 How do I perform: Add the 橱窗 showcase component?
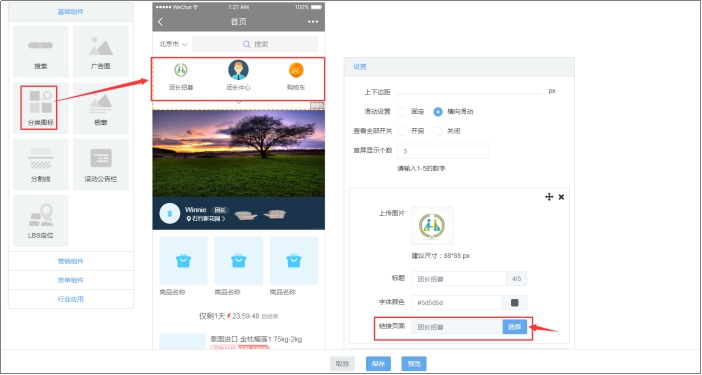(101, 108)
